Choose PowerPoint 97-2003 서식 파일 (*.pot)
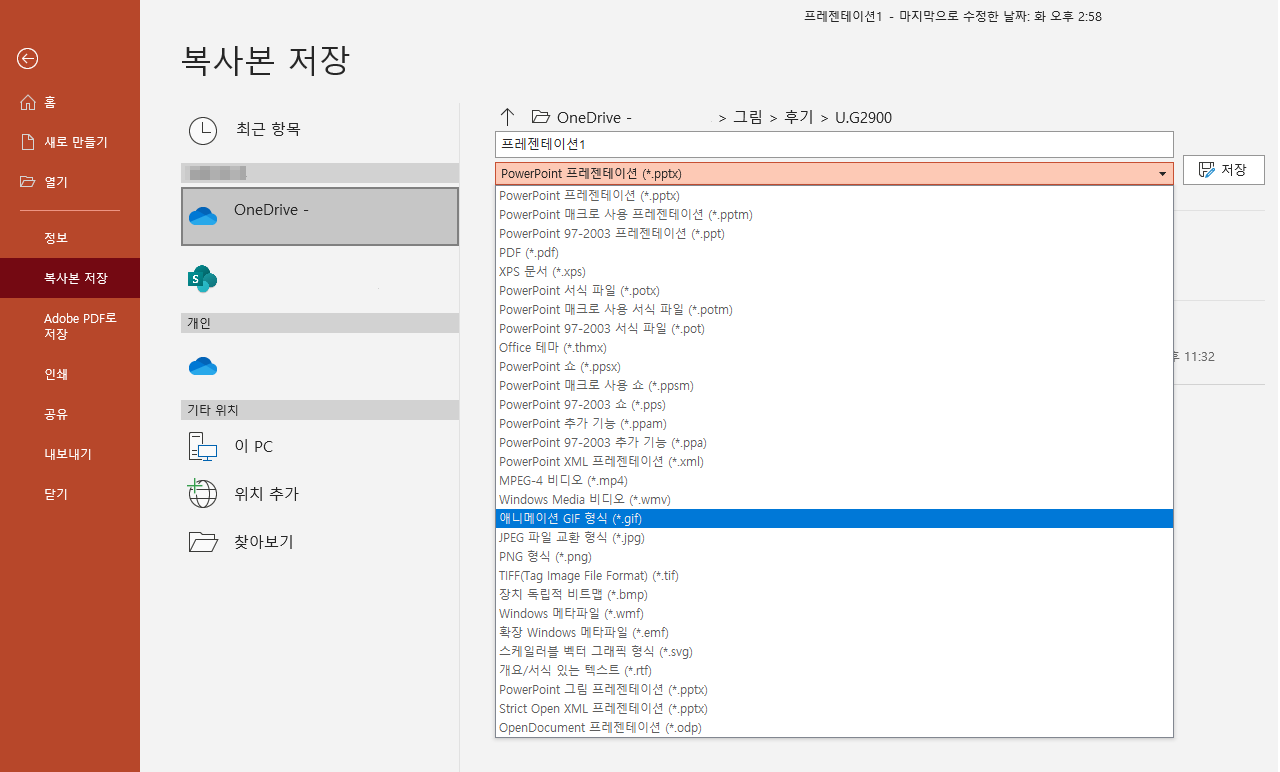The height and width of the screenshot is (772, 1280). point(834,329)
